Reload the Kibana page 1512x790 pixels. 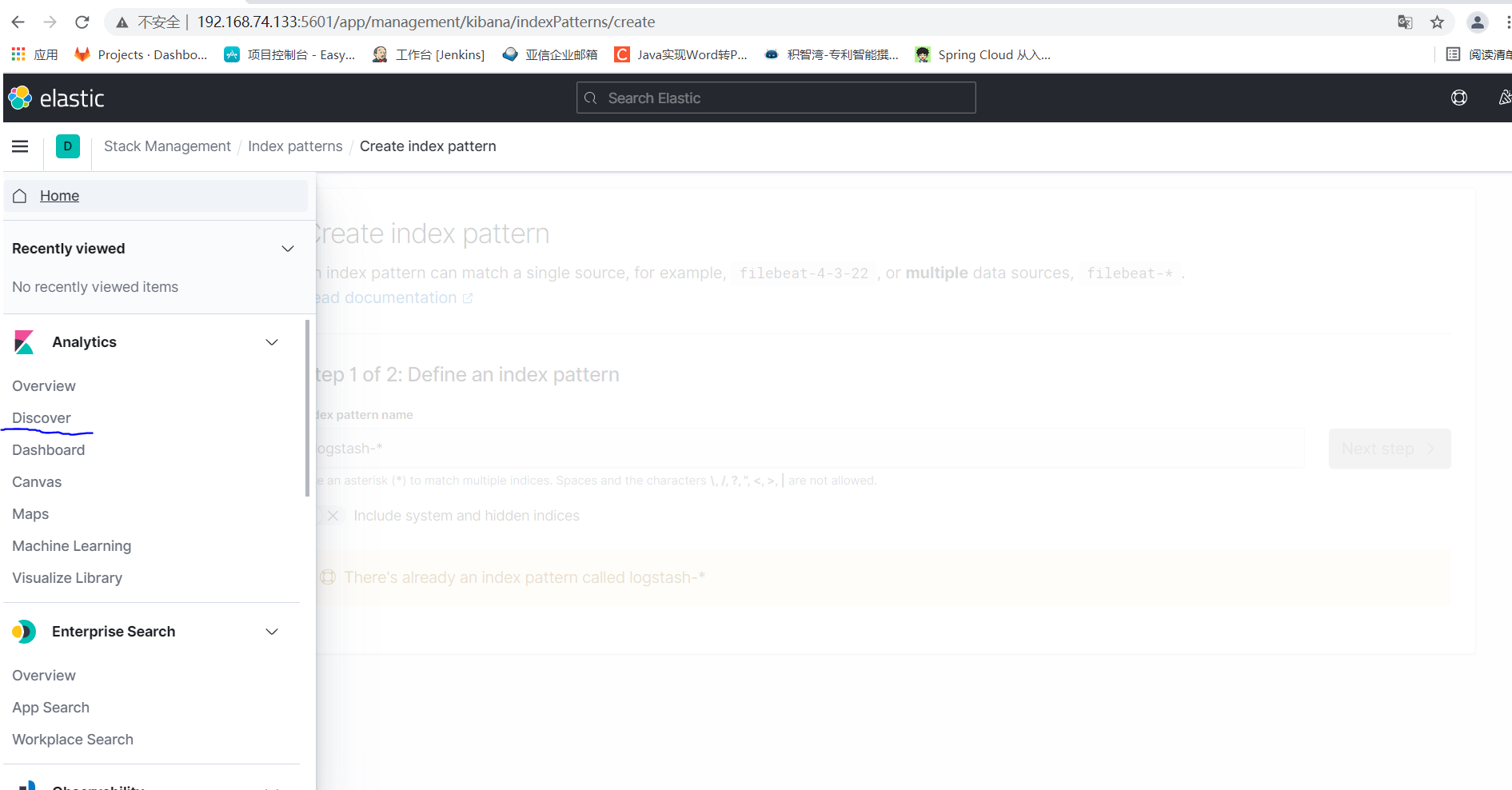(x=82, y=22)
